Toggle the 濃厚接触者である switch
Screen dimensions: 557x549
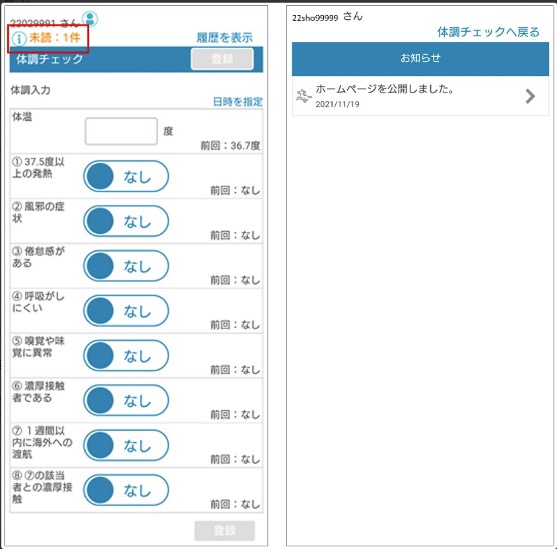tap(126, 400)
